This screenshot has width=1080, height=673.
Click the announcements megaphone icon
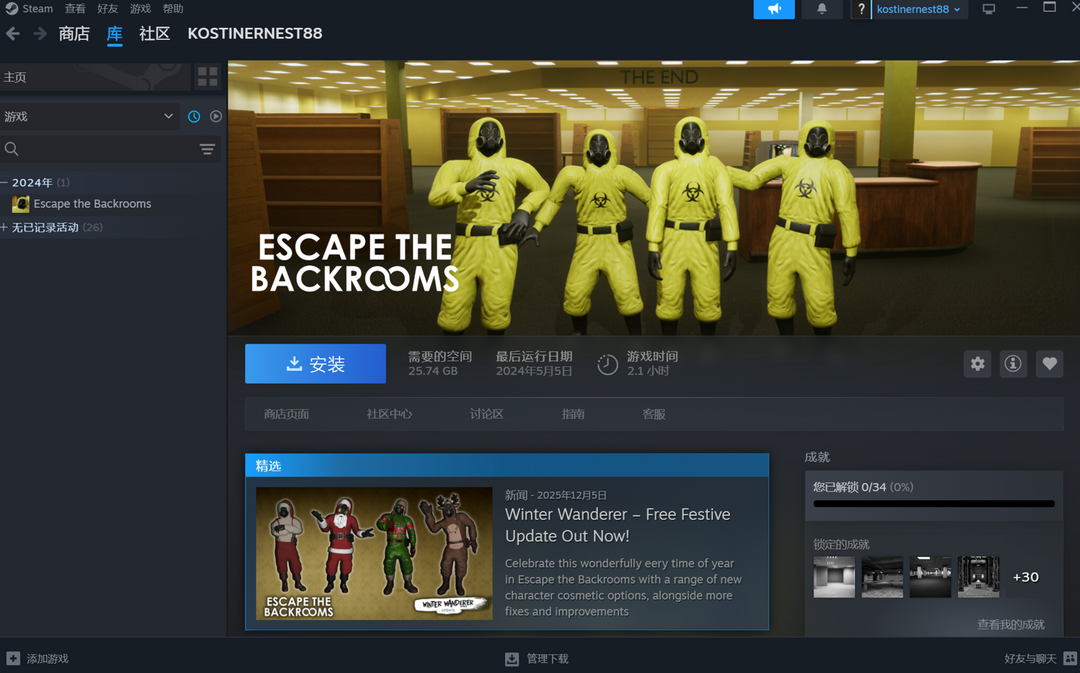774,9
